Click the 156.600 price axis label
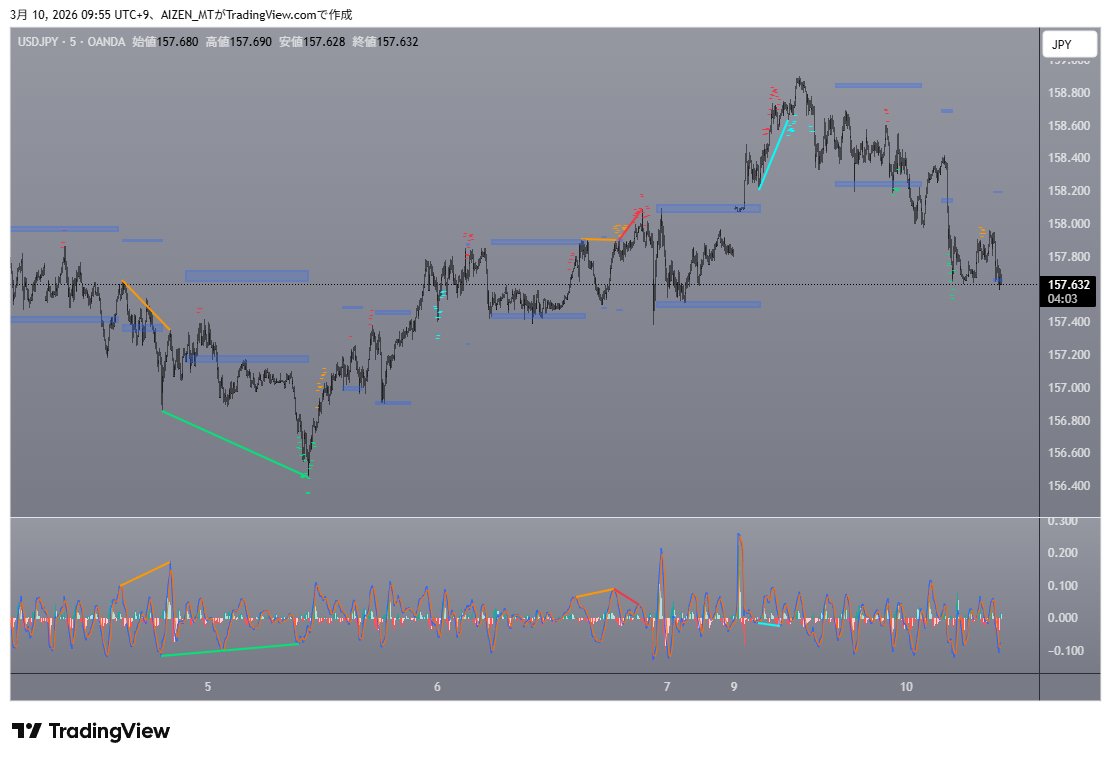Screen dimensions: 1111x761 click(1068, 453)
